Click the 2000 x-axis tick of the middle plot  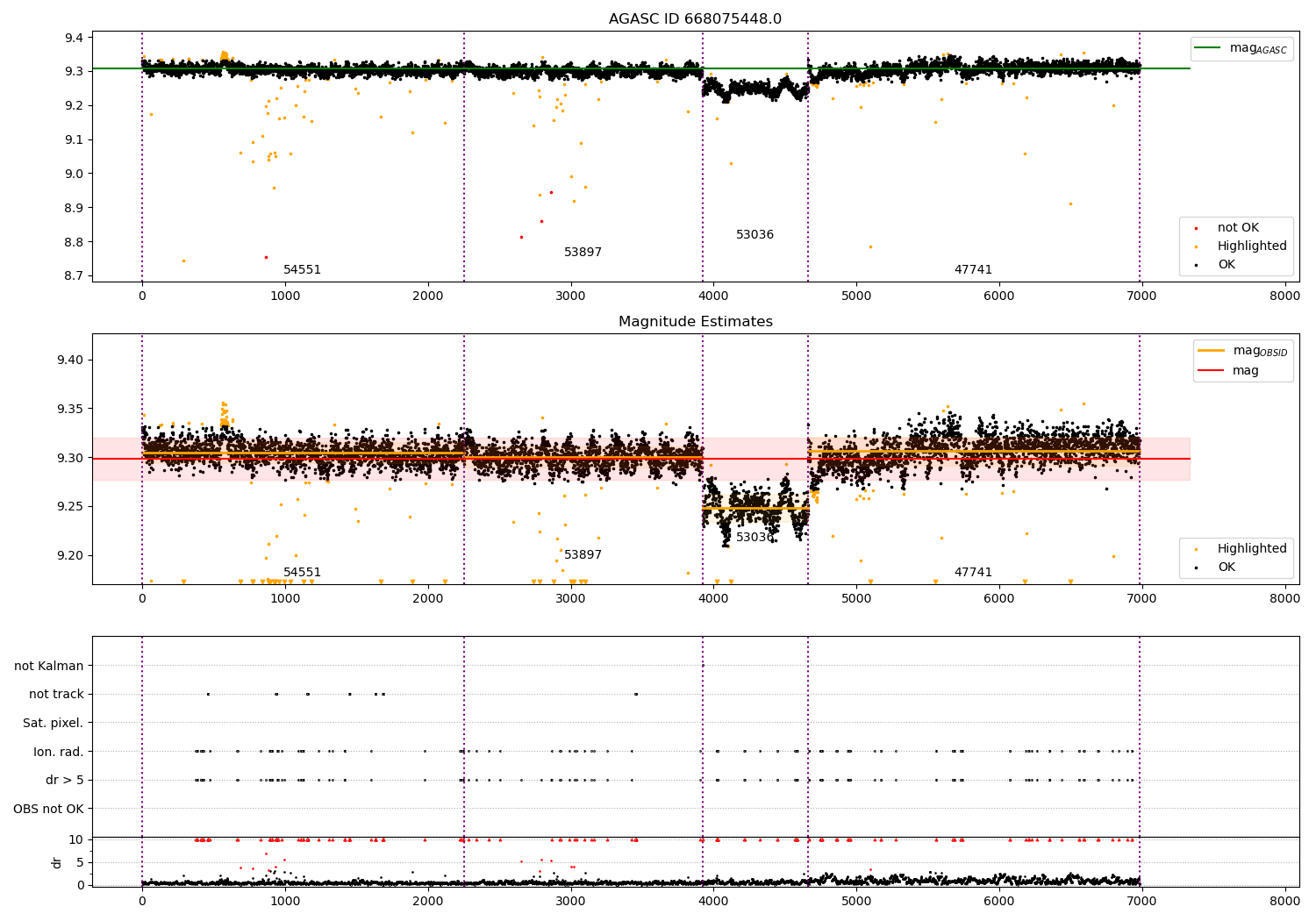click(x=427, y=599)
